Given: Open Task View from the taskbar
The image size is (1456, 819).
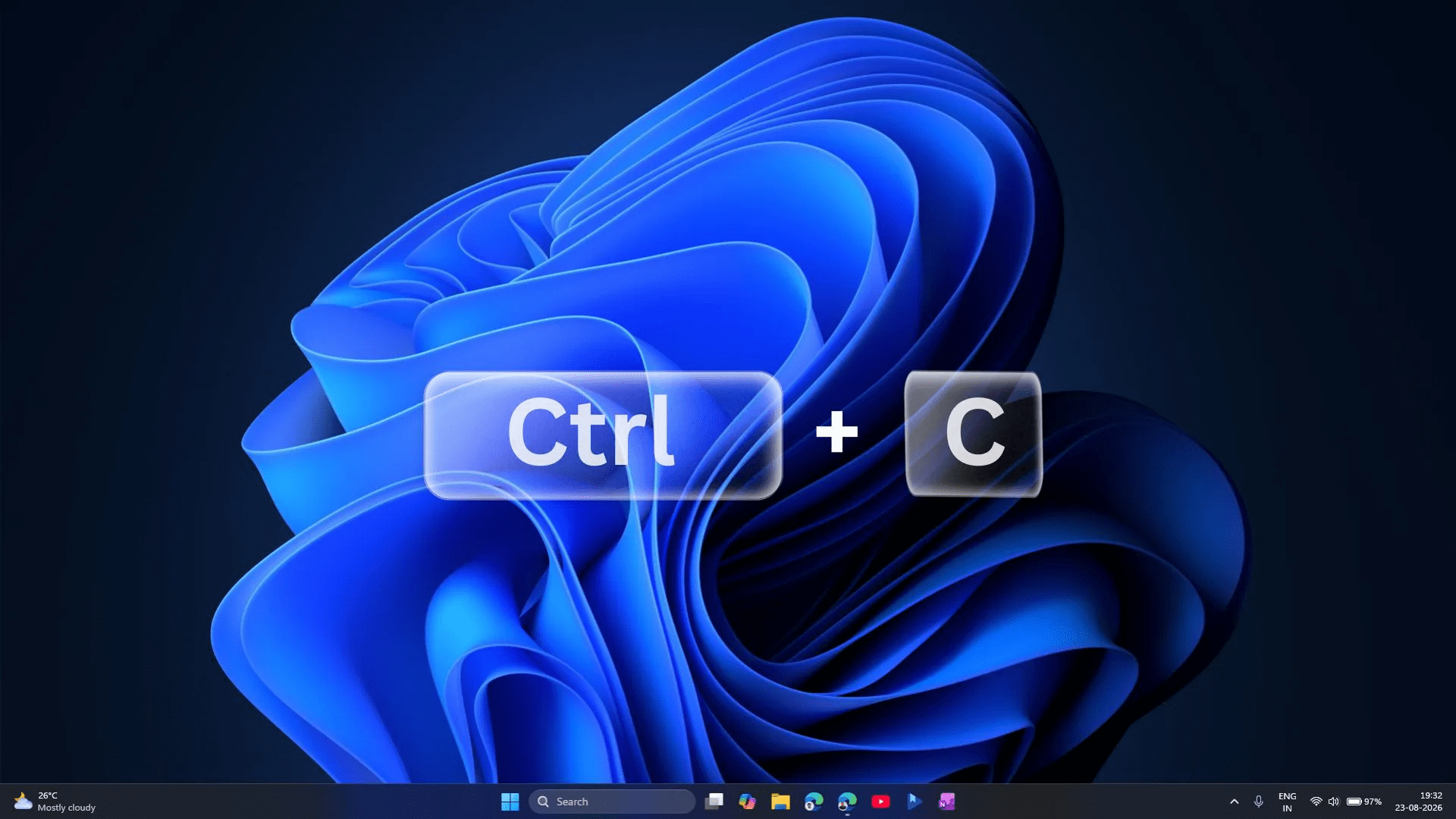Looking at the screenshot, I should click(714, 802).
